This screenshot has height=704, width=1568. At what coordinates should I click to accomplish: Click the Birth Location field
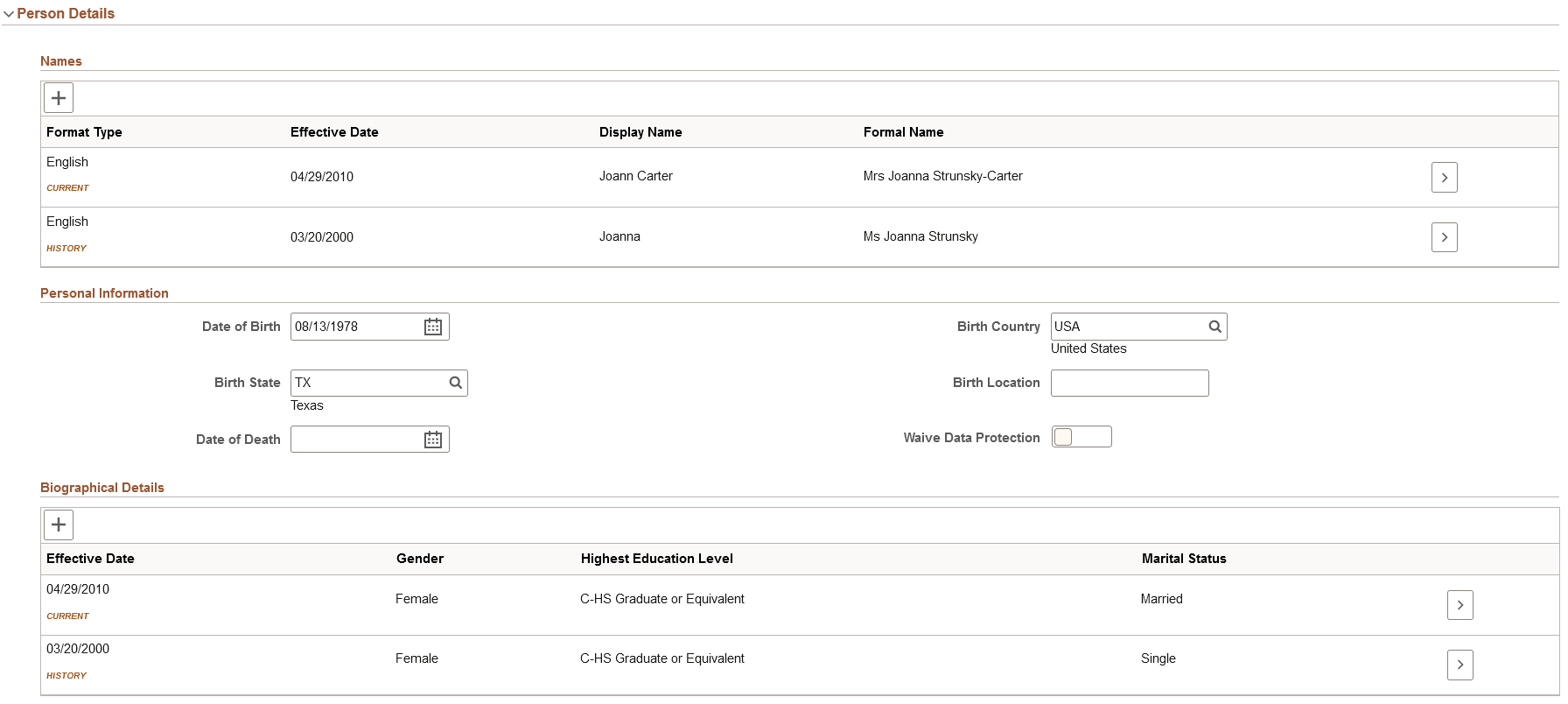coord(1130,383)
